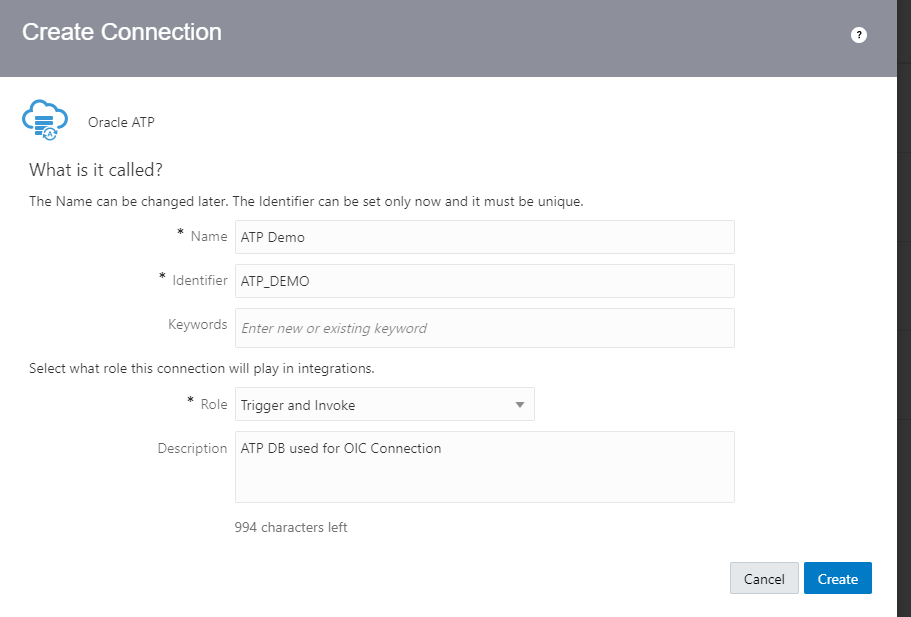Edit the Description text area
911x617 pixels.
(484, 466)
